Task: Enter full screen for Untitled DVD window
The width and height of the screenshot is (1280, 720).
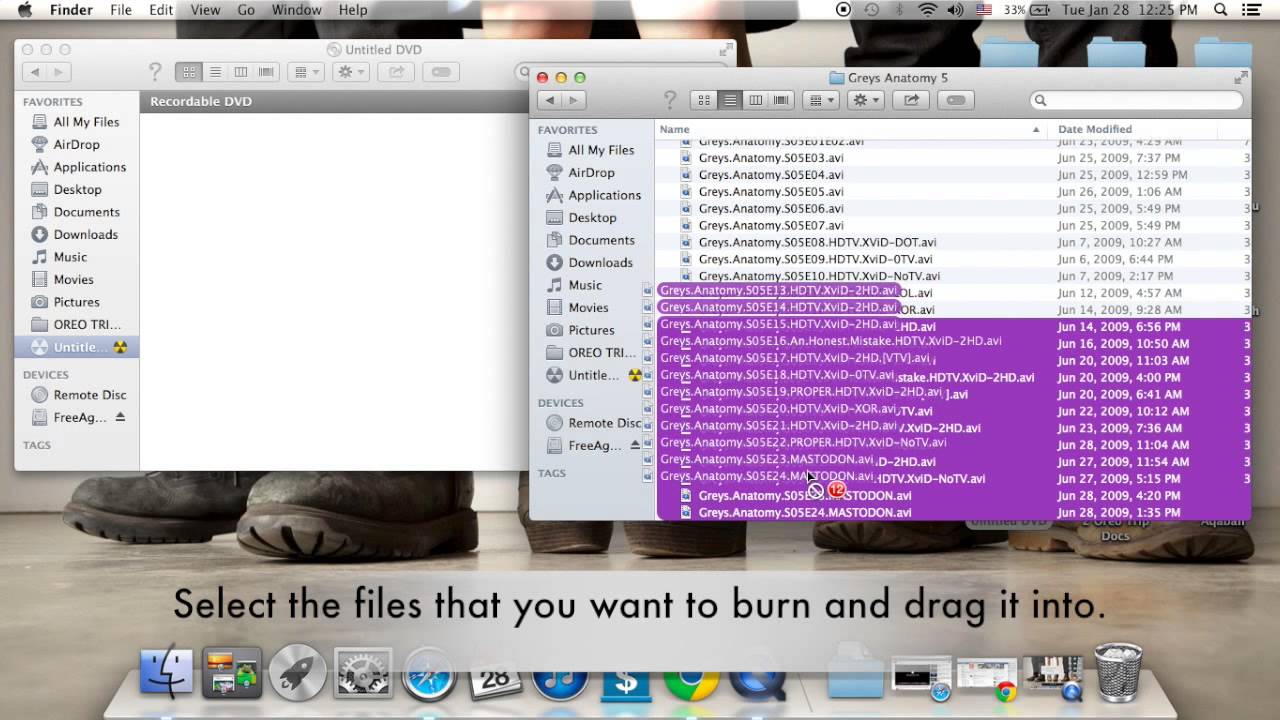Action: click(726, 49)
